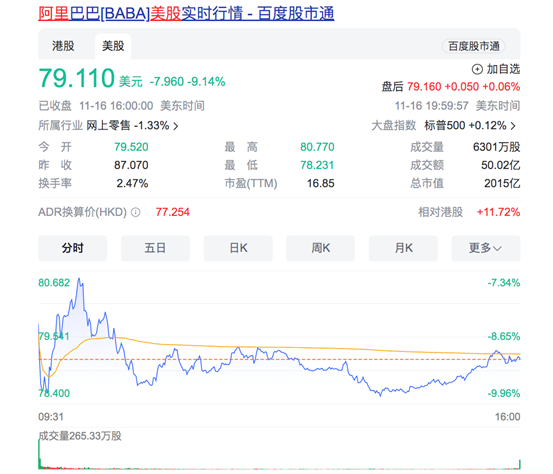Click the ADR换算价 info icon
The height and width of the screenshot is (474, 553).
(136, 212)
